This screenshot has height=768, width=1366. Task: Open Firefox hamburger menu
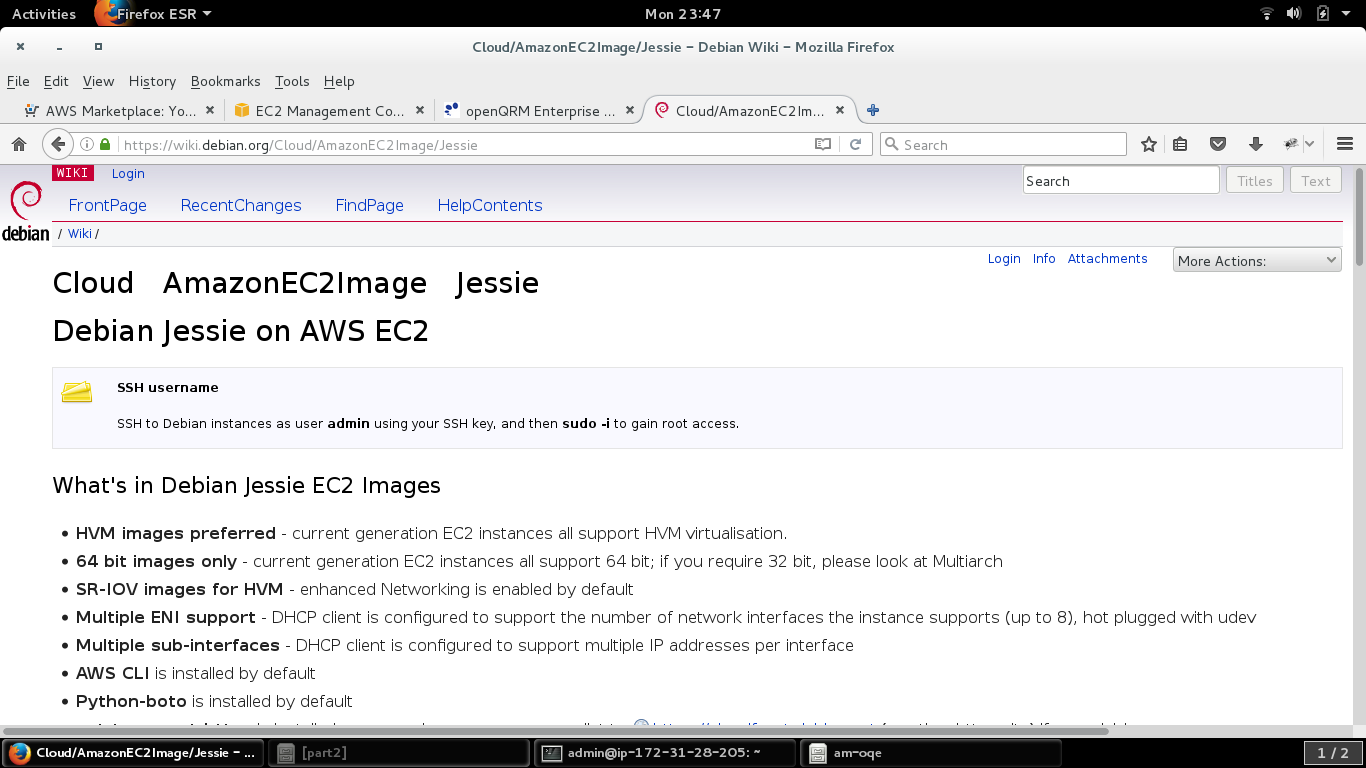tap(1345, 144)
